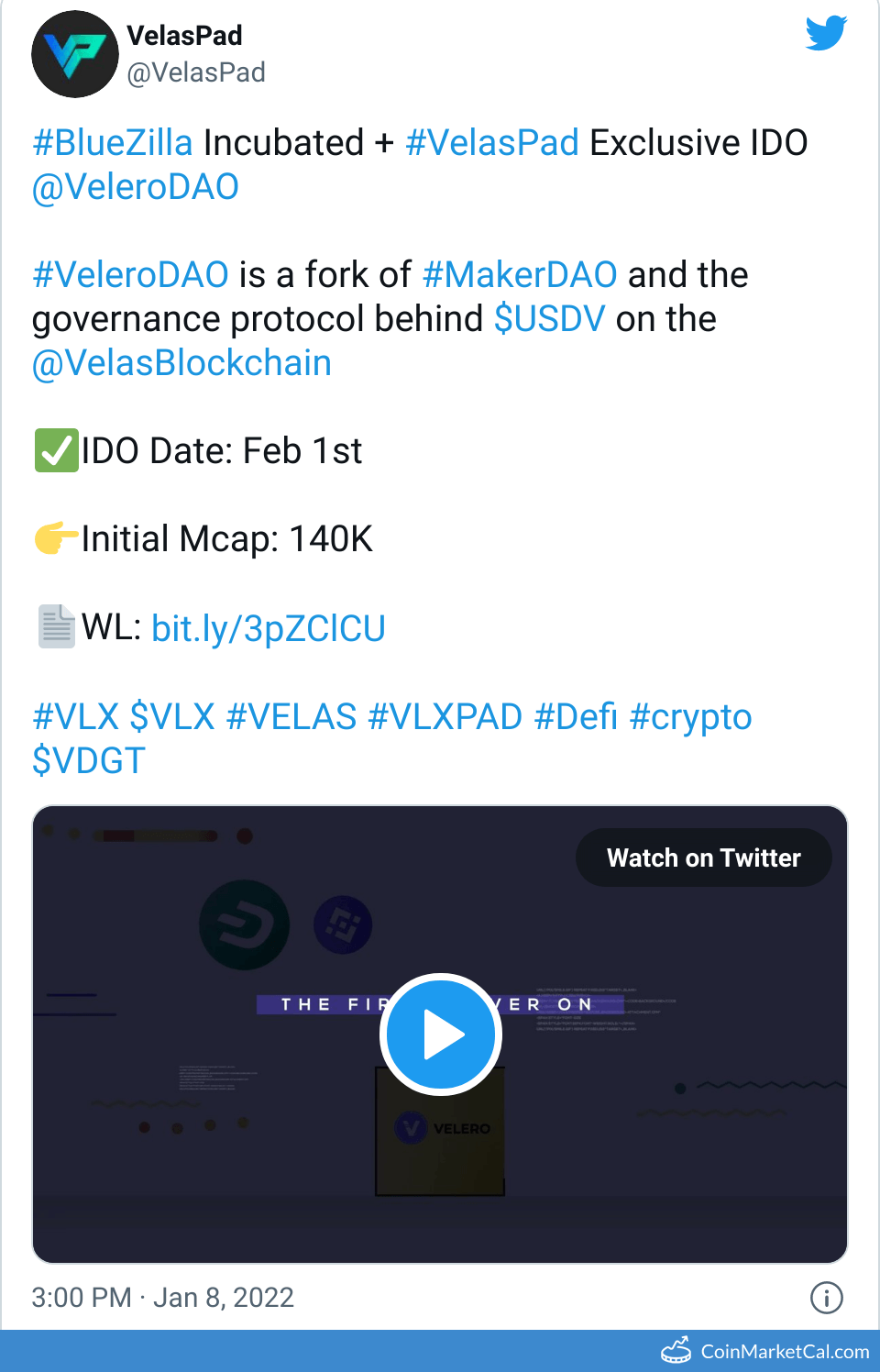Click the $VDGT cashtag
Image resolution: width=880 pixels, height=1372 pixels.
pos(89,761)
